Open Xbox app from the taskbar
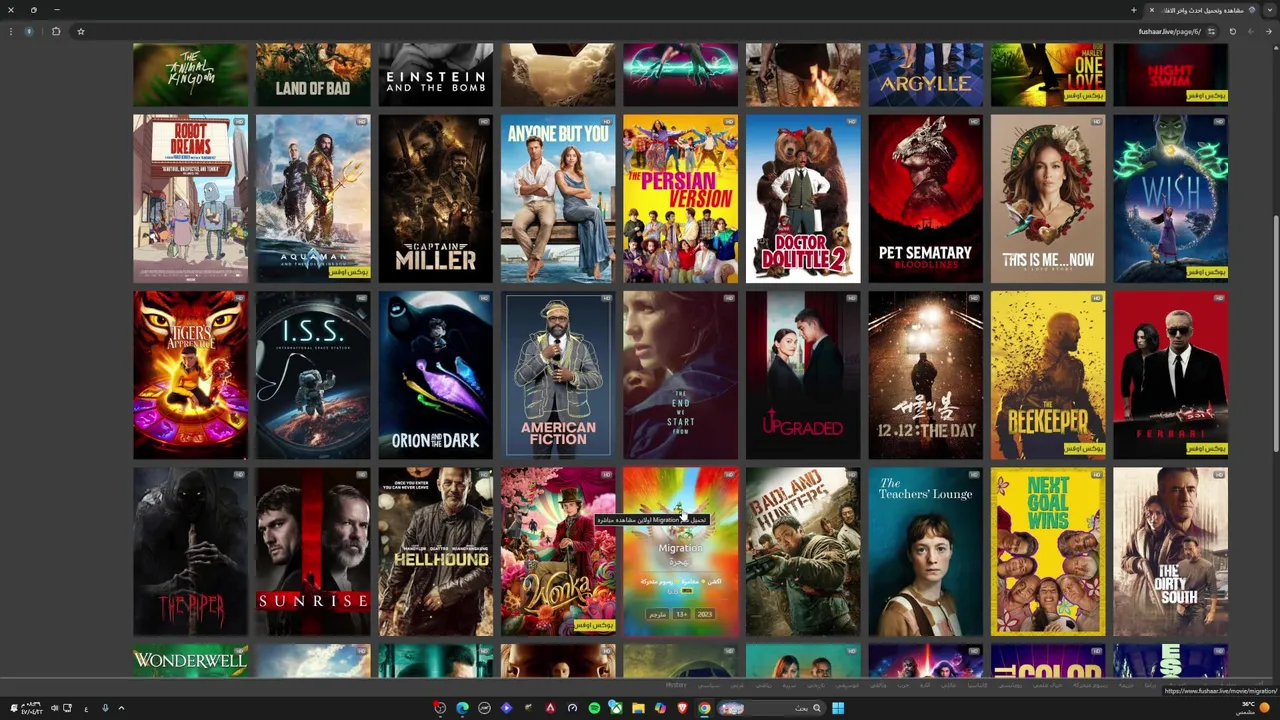 coord(616,708)
